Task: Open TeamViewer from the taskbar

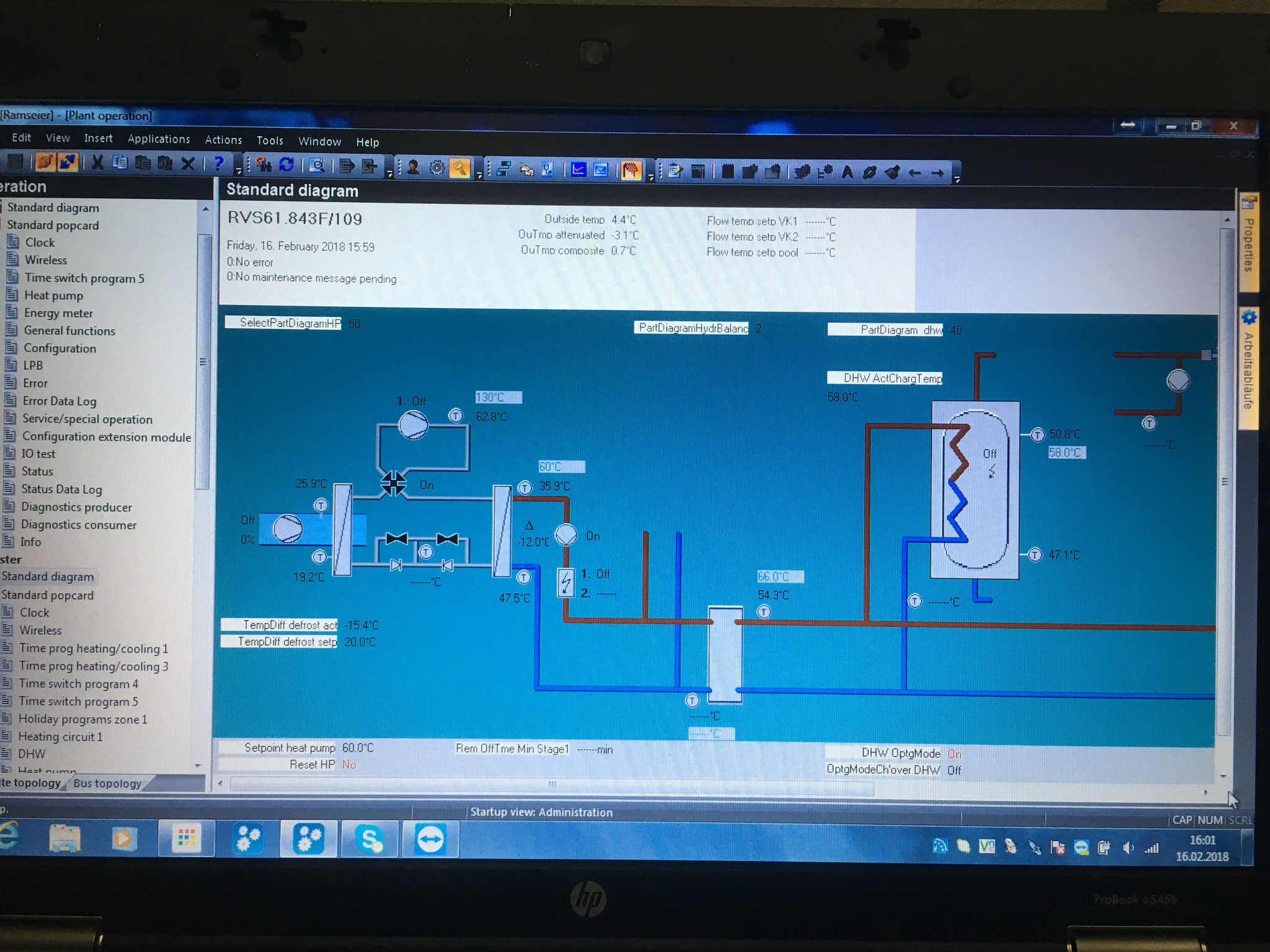Action: coord(430,840)
